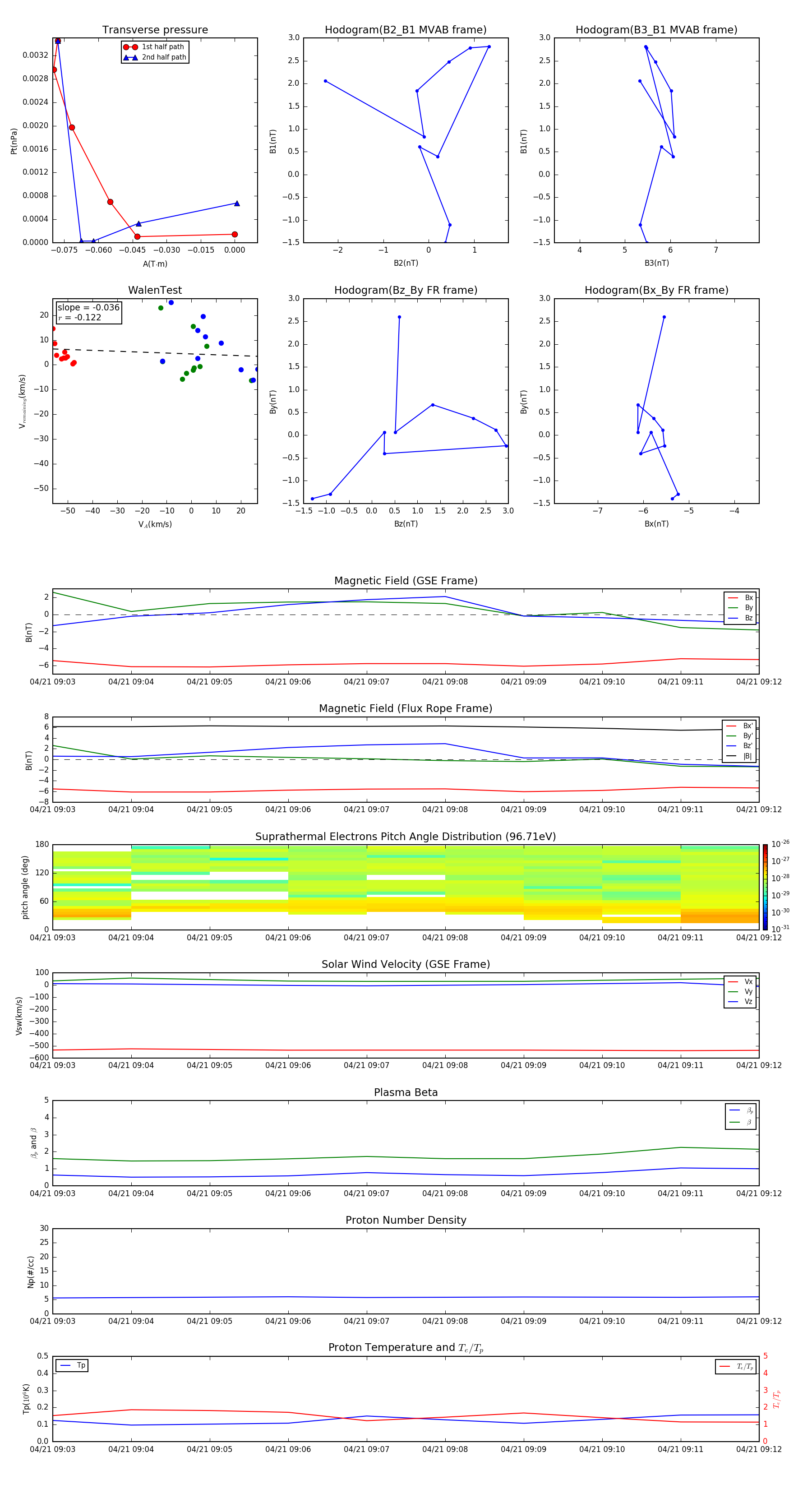Click the 'Hodogram(Bx_By FR frame)' title
The height and width of the screenshot is (1489, 812).
coord(656,290)
